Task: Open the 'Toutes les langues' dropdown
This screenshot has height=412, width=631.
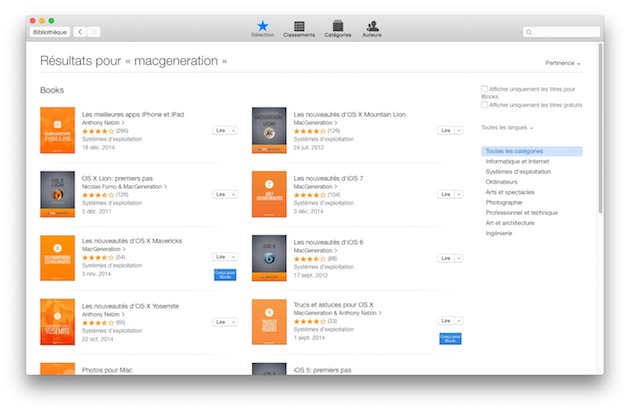Action: 507,128
